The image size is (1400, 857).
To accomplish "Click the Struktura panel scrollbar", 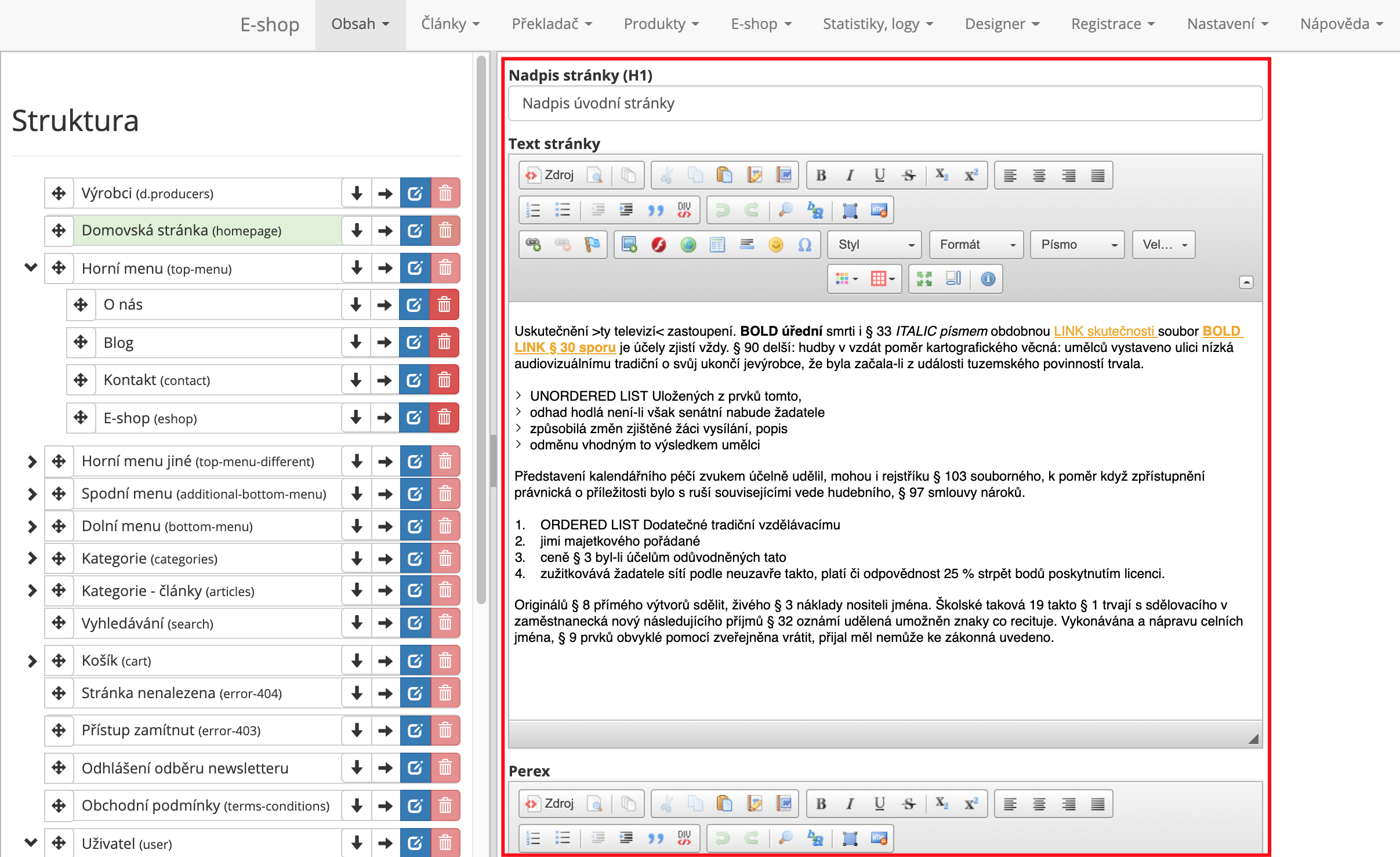I will 481,331.
